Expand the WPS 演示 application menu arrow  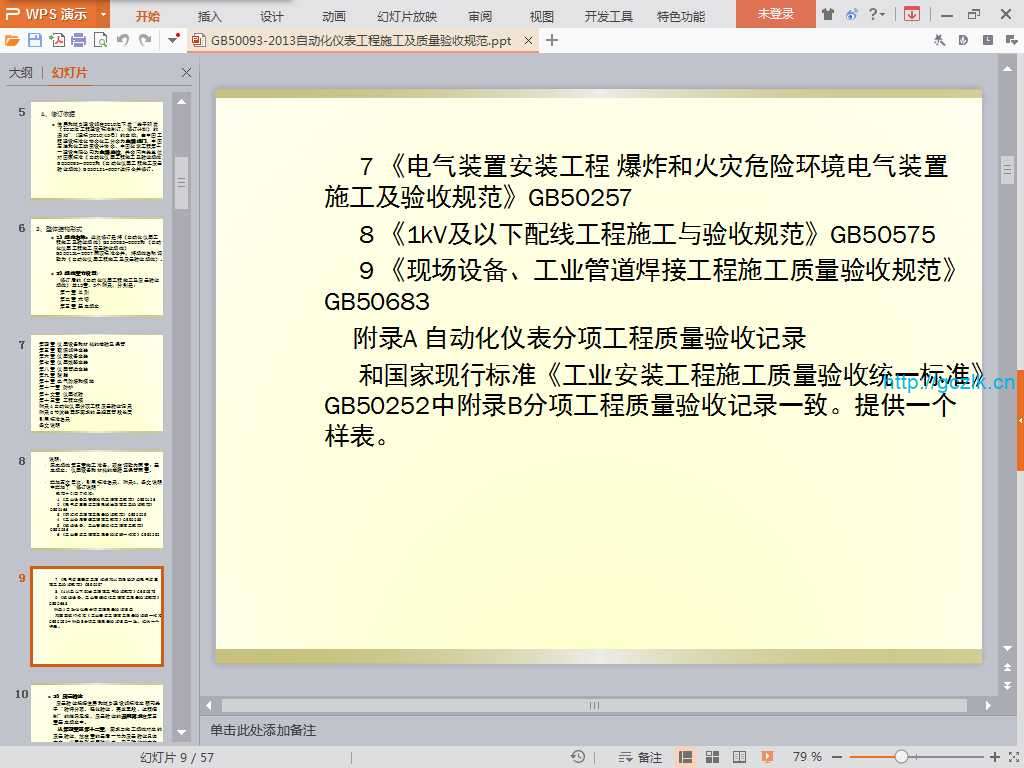[104, 14]
